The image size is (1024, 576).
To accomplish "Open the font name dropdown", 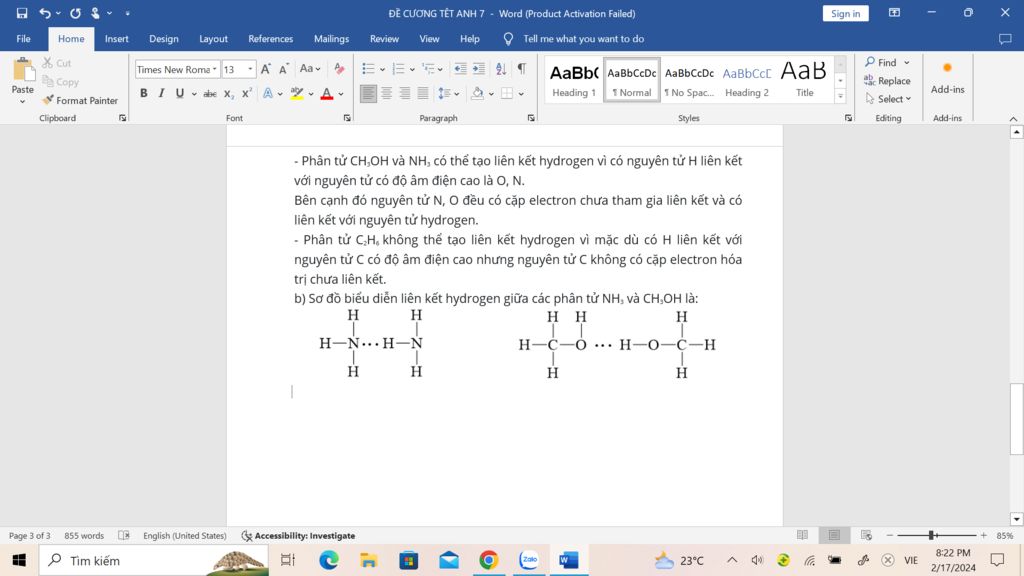I will (214, 69).
